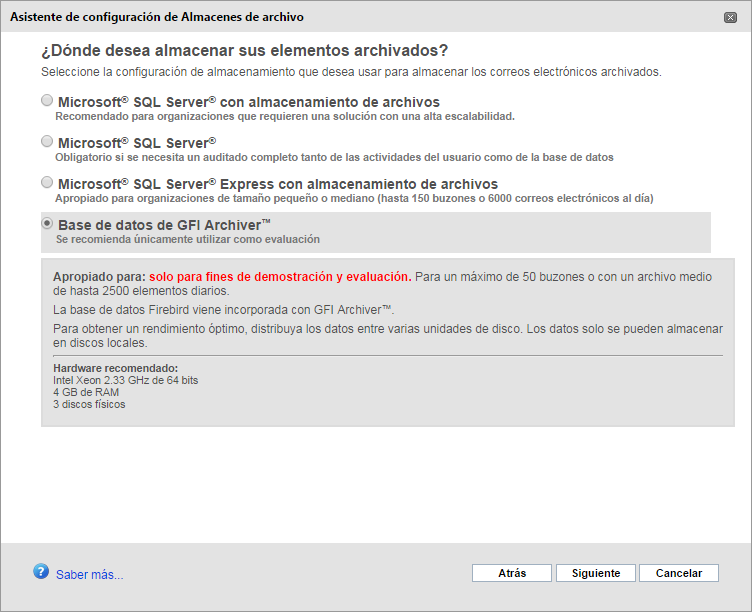The width and height of the screenshot is (752, 612).
Task: Click the blue help question mark icon
Action: tap(41, 571)
